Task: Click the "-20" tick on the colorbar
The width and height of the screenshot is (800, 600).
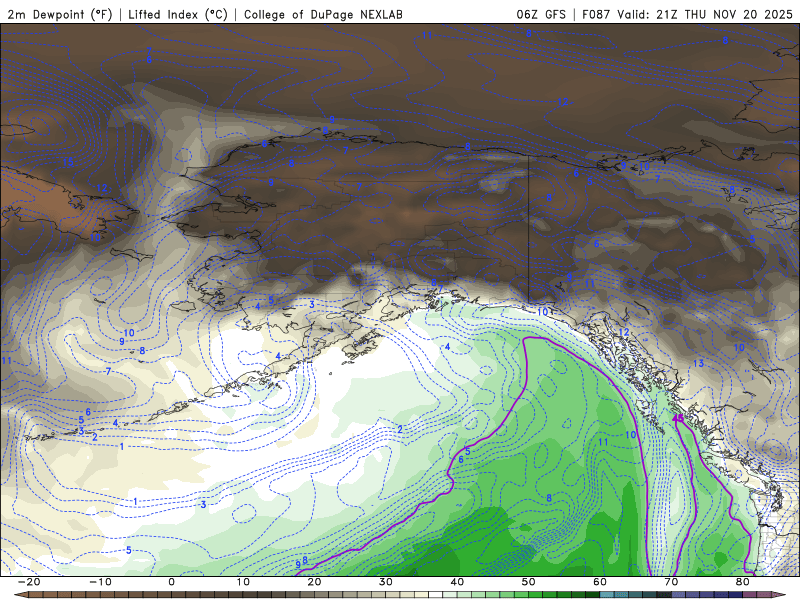Action: click(x=29, y=582)
